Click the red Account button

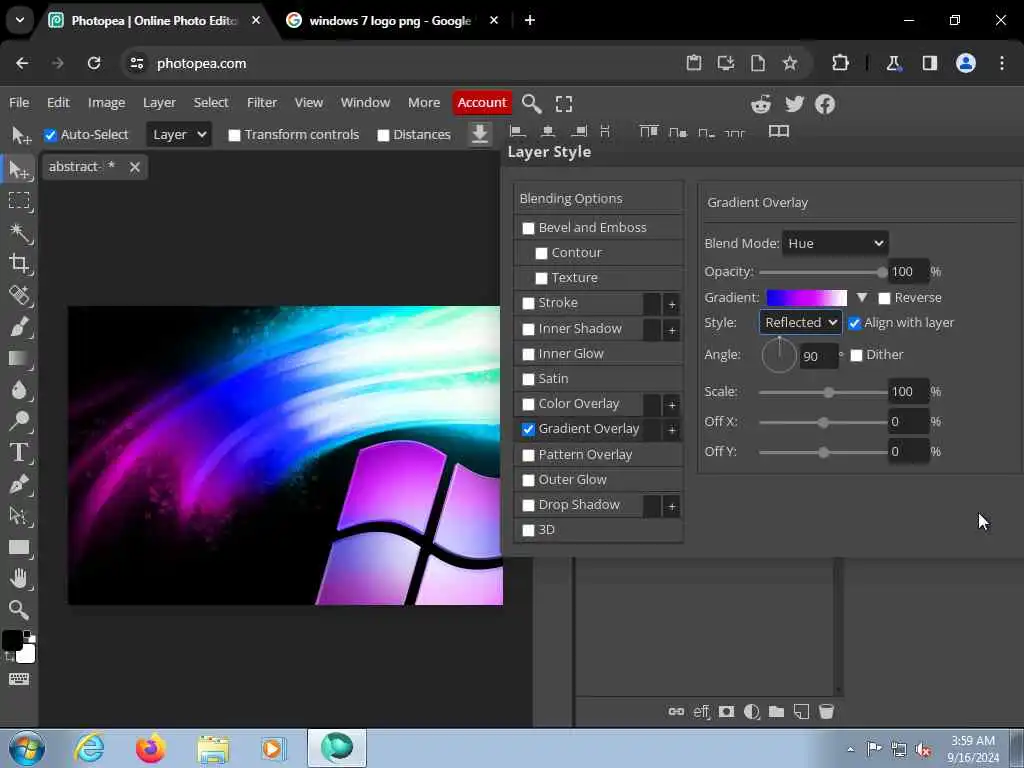(482, 103)
